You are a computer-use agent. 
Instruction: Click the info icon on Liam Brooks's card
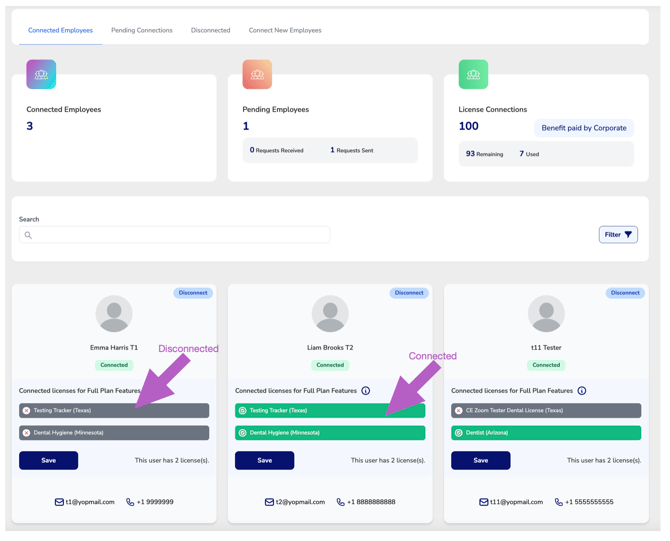[x=366, y=391]
